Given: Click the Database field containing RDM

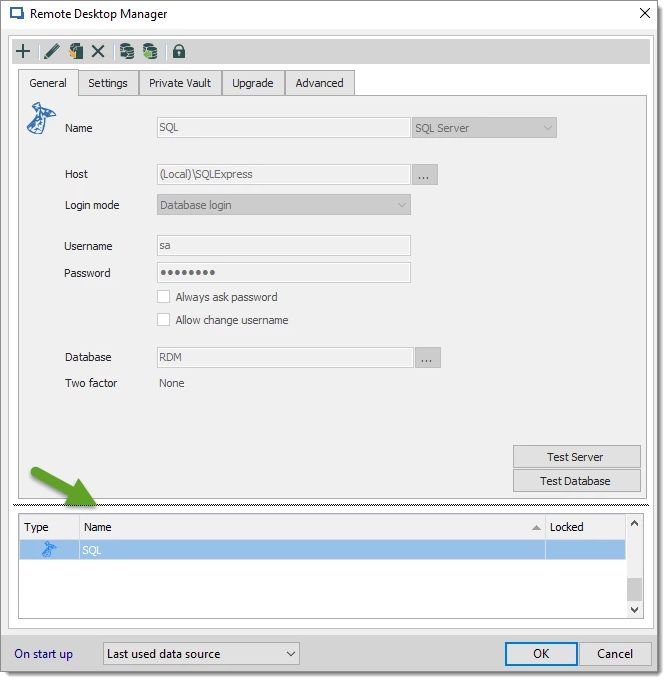Looking at the screenshot, I should (286, 359).
